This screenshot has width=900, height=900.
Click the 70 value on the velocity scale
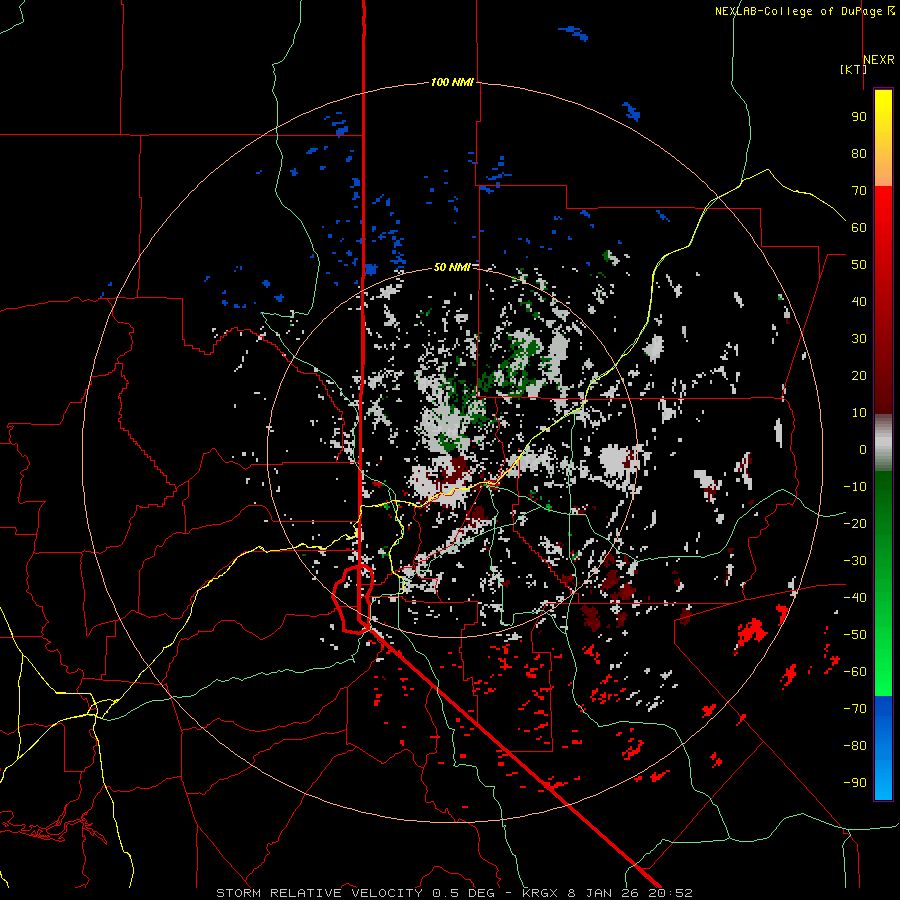[x=859, y=191]
